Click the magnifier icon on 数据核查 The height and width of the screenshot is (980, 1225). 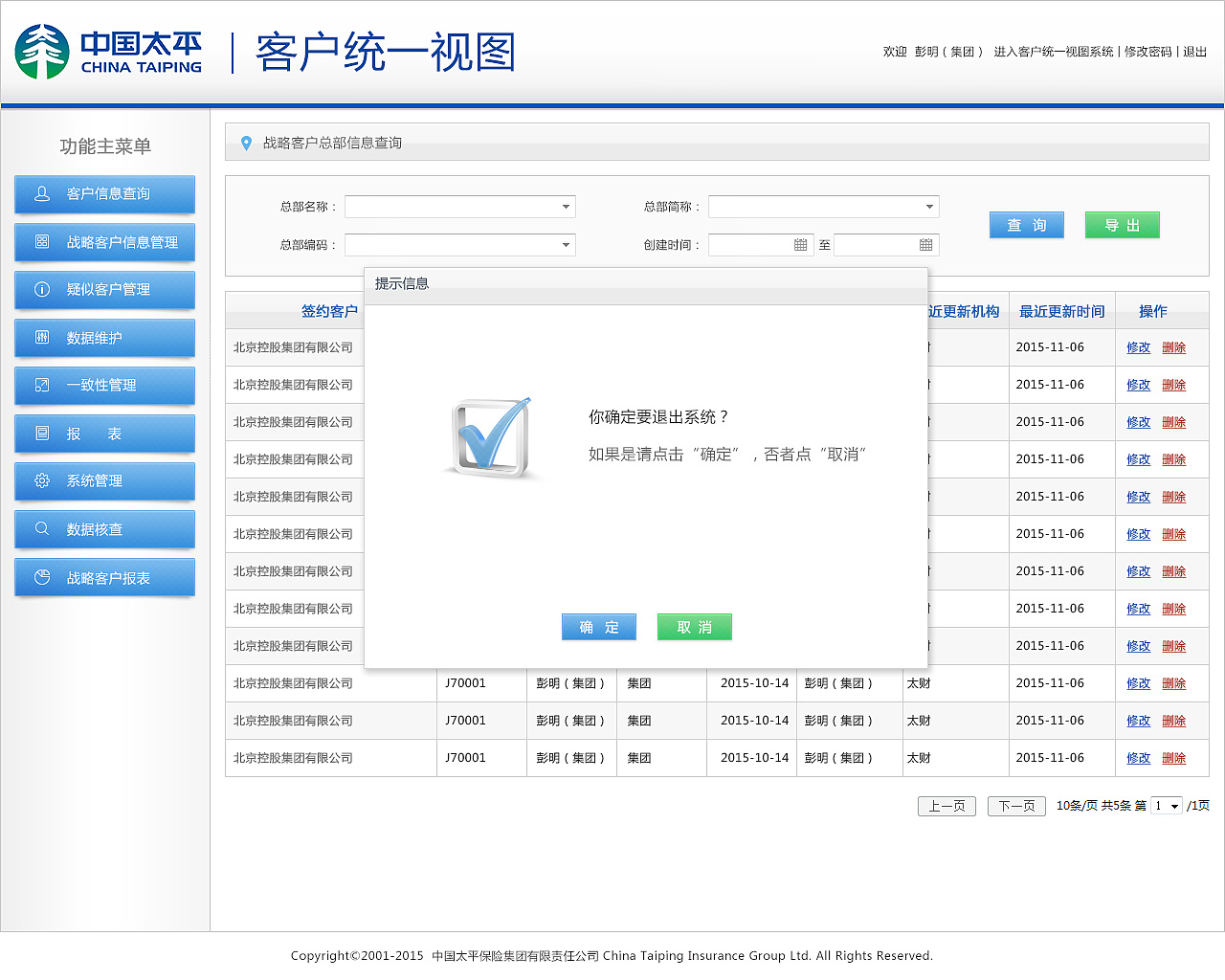[41, 529]
